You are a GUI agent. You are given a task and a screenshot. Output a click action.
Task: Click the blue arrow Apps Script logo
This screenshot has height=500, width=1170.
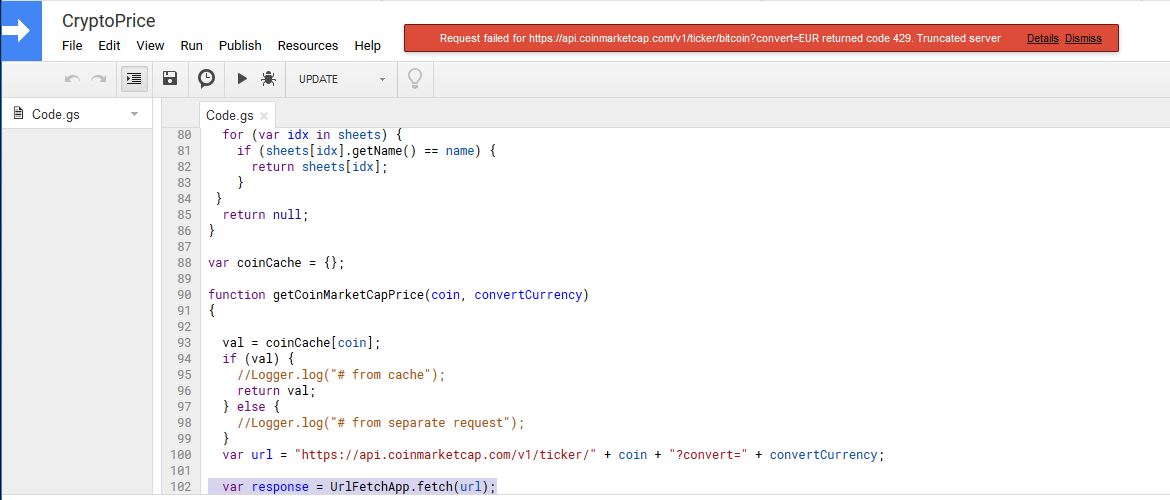tap(21, 31)
